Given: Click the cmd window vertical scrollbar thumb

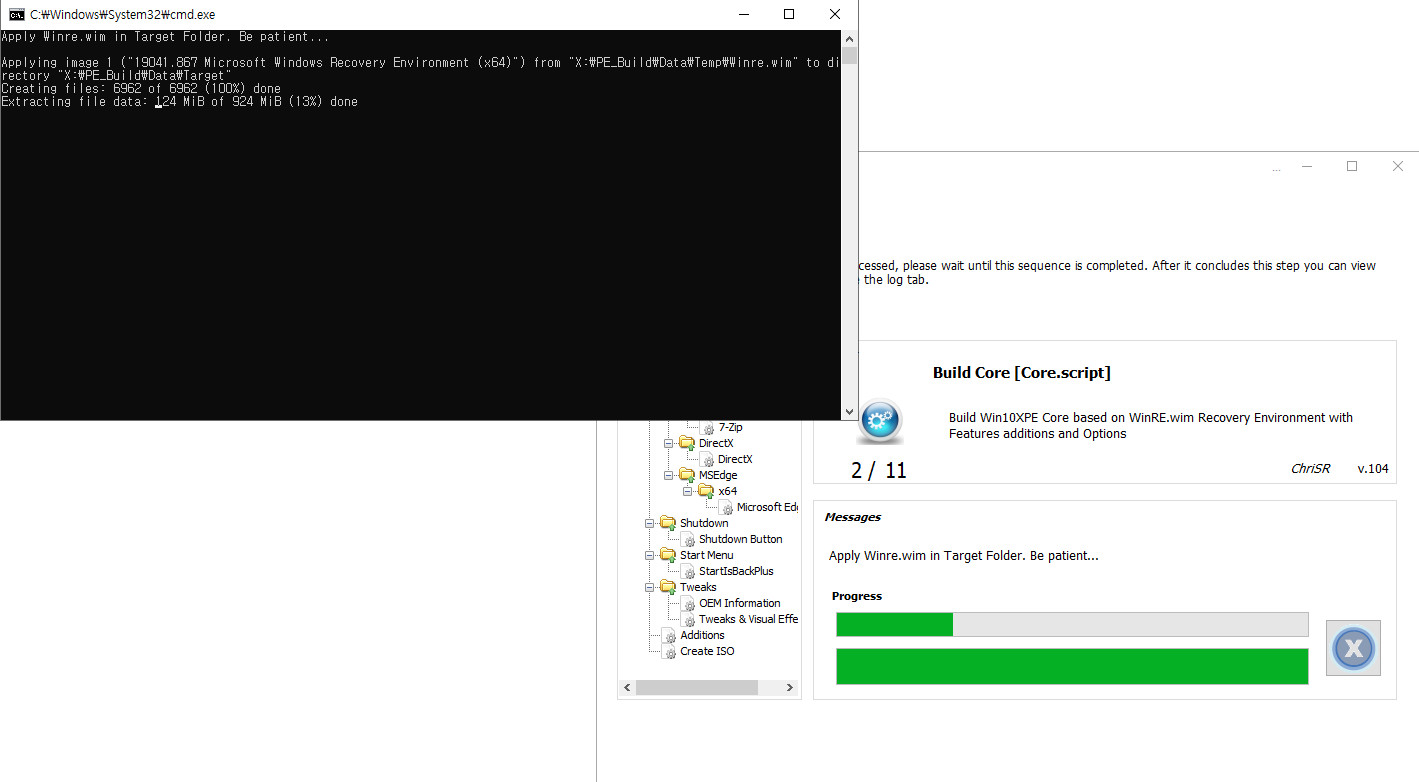Looking at the screenshot, I should click(x=850, y=55).
